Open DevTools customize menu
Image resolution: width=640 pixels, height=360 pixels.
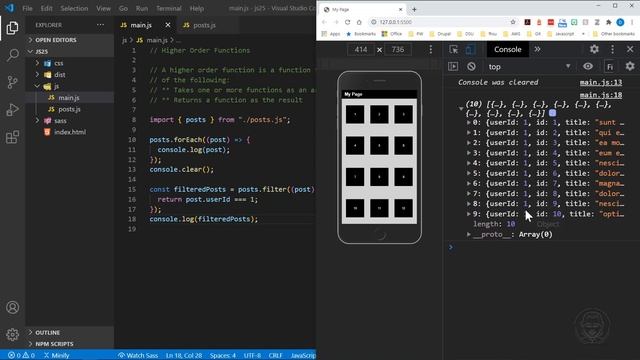point(612,49)
